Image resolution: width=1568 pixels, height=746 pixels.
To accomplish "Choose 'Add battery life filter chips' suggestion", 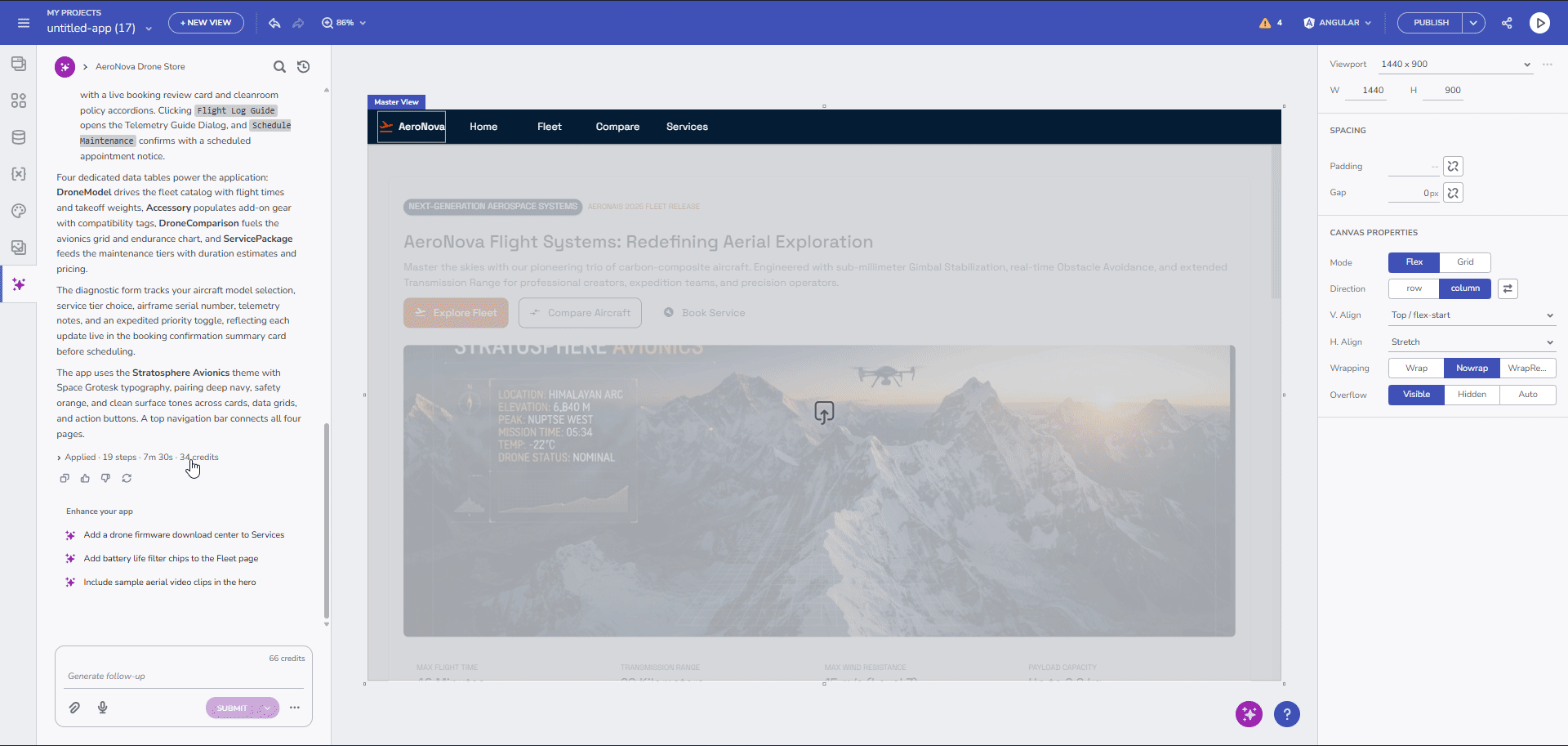I will [x=171, y=559].
